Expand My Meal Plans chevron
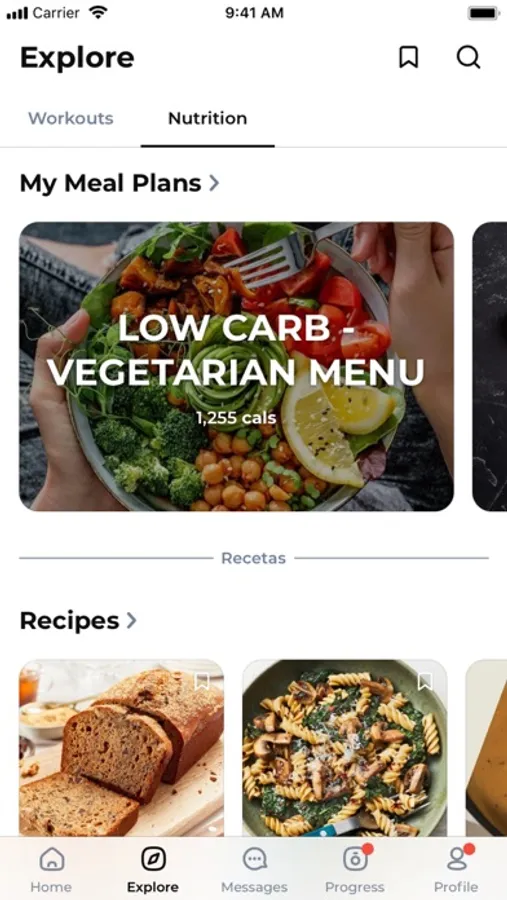507x900 pixels. [x=214, y=183]
